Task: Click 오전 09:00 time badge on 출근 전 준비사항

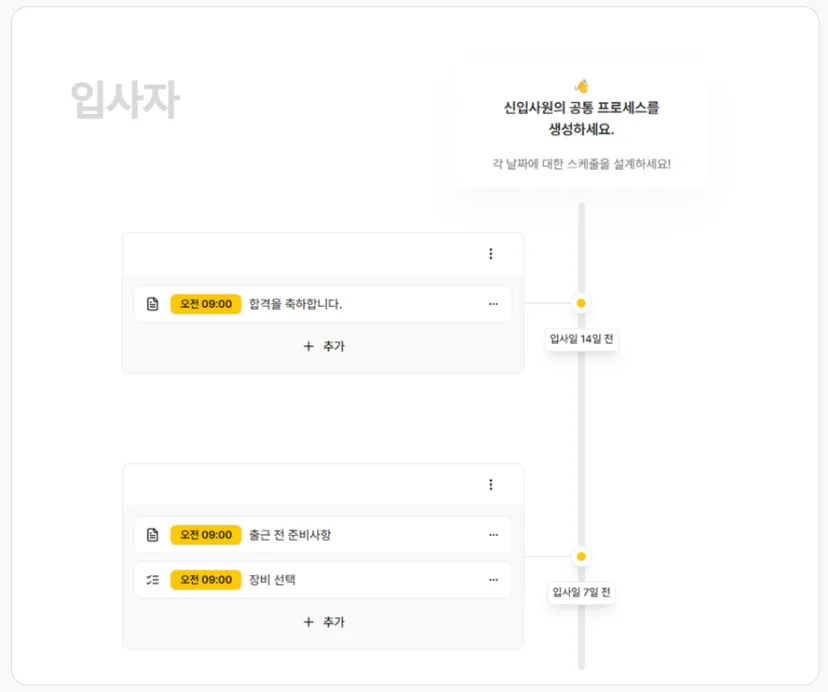Action: (206, 535)
